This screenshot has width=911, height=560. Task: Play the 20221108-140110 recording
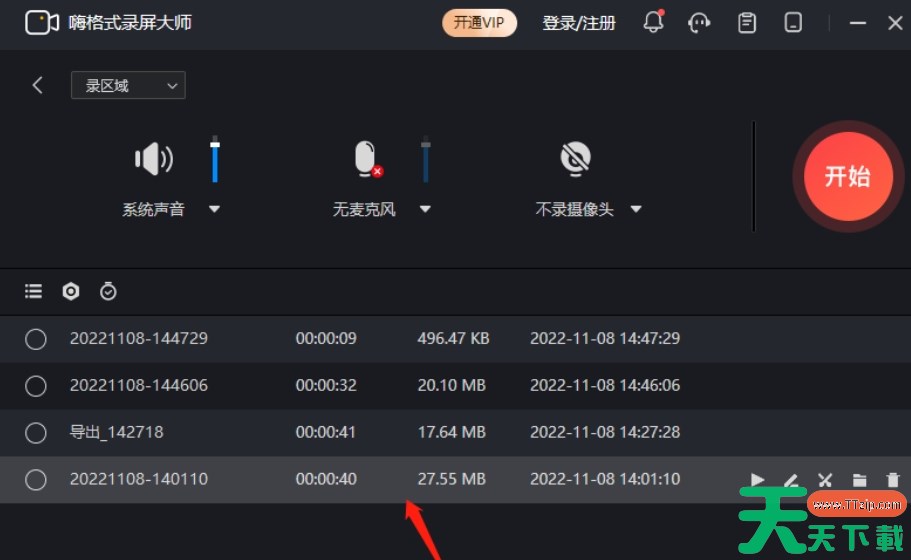click(757, 481)
